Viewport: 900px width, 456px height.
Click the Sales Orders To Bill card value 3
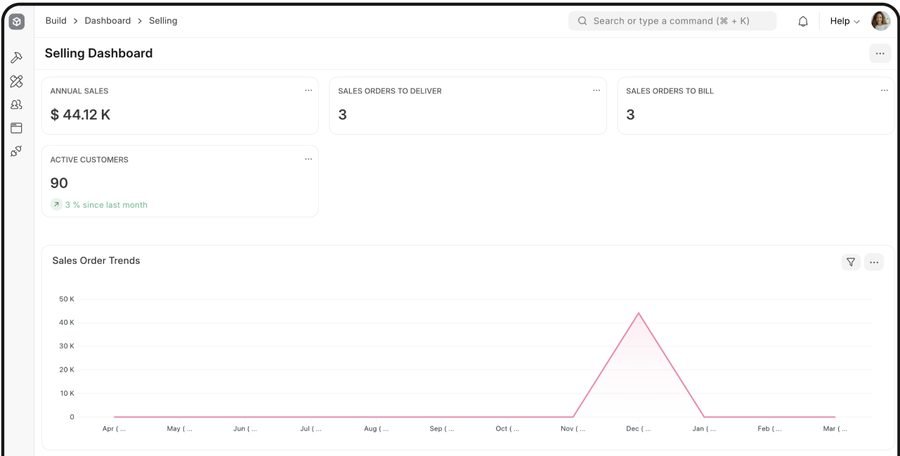pyautogui.click(x=630, y=115)
